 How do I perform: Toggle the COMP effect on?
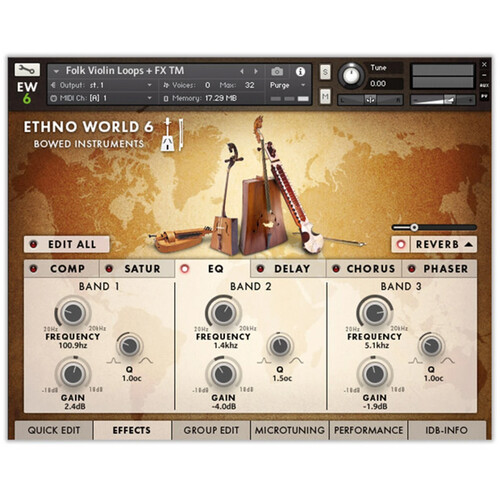tap(34, 268)
